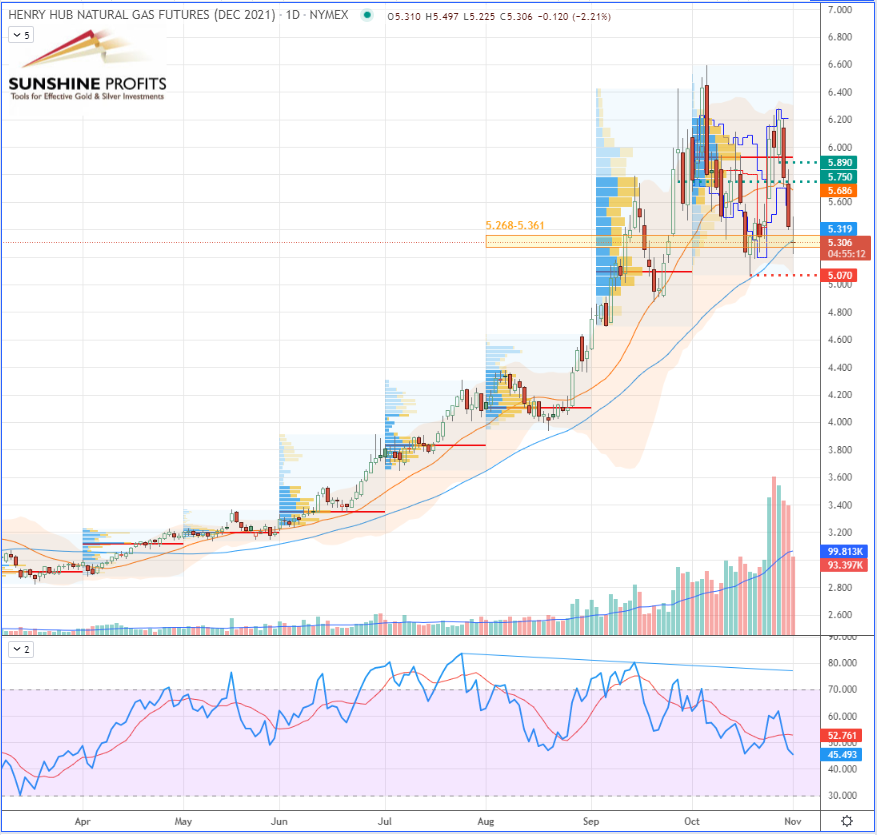877x835 pixels.
Task: Click the red 52.761 RSI label
Action: click(x=841, y=735)
